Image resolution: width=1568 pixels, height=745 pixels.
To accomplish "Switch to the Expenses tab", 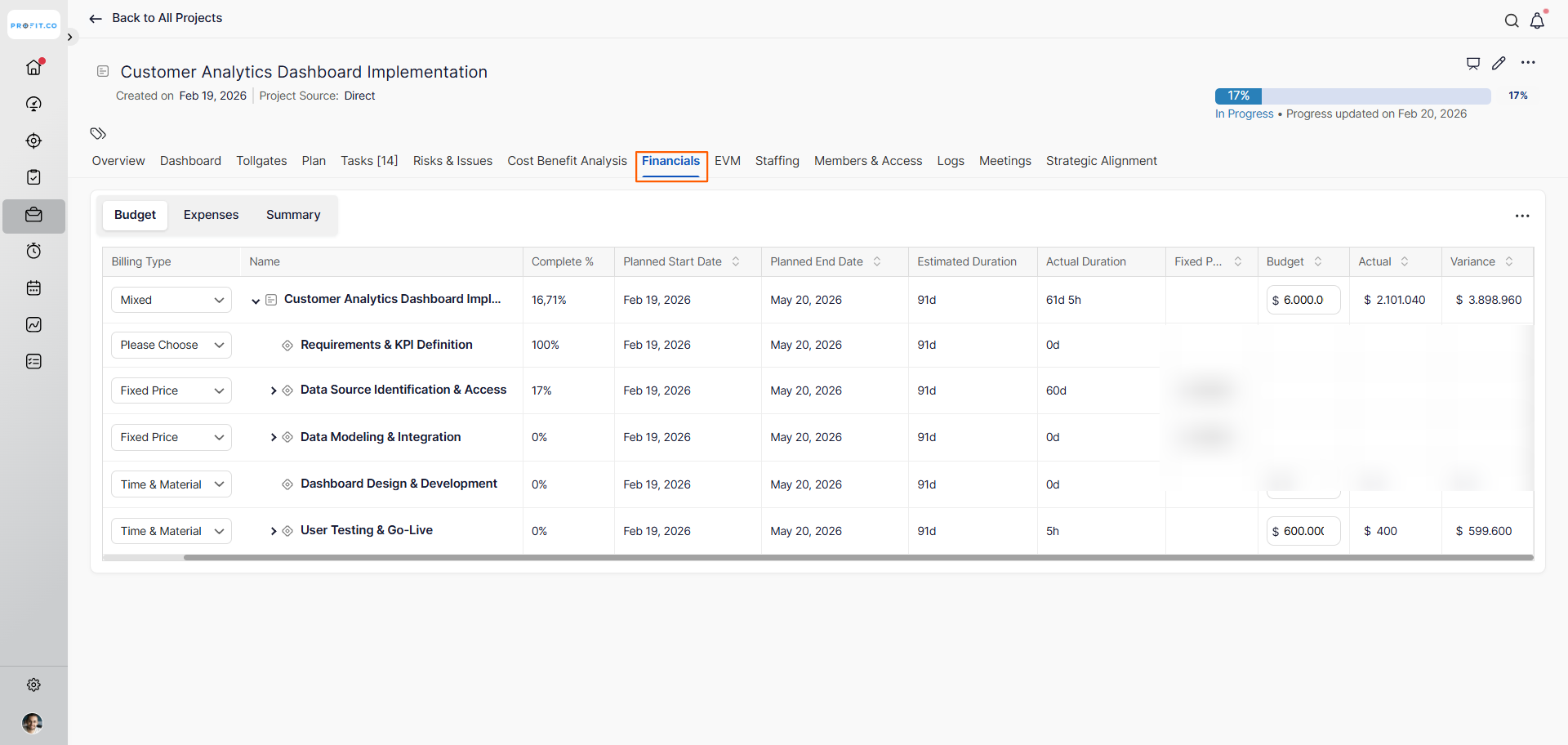I will pyautogui.click(x=211, y=215).
